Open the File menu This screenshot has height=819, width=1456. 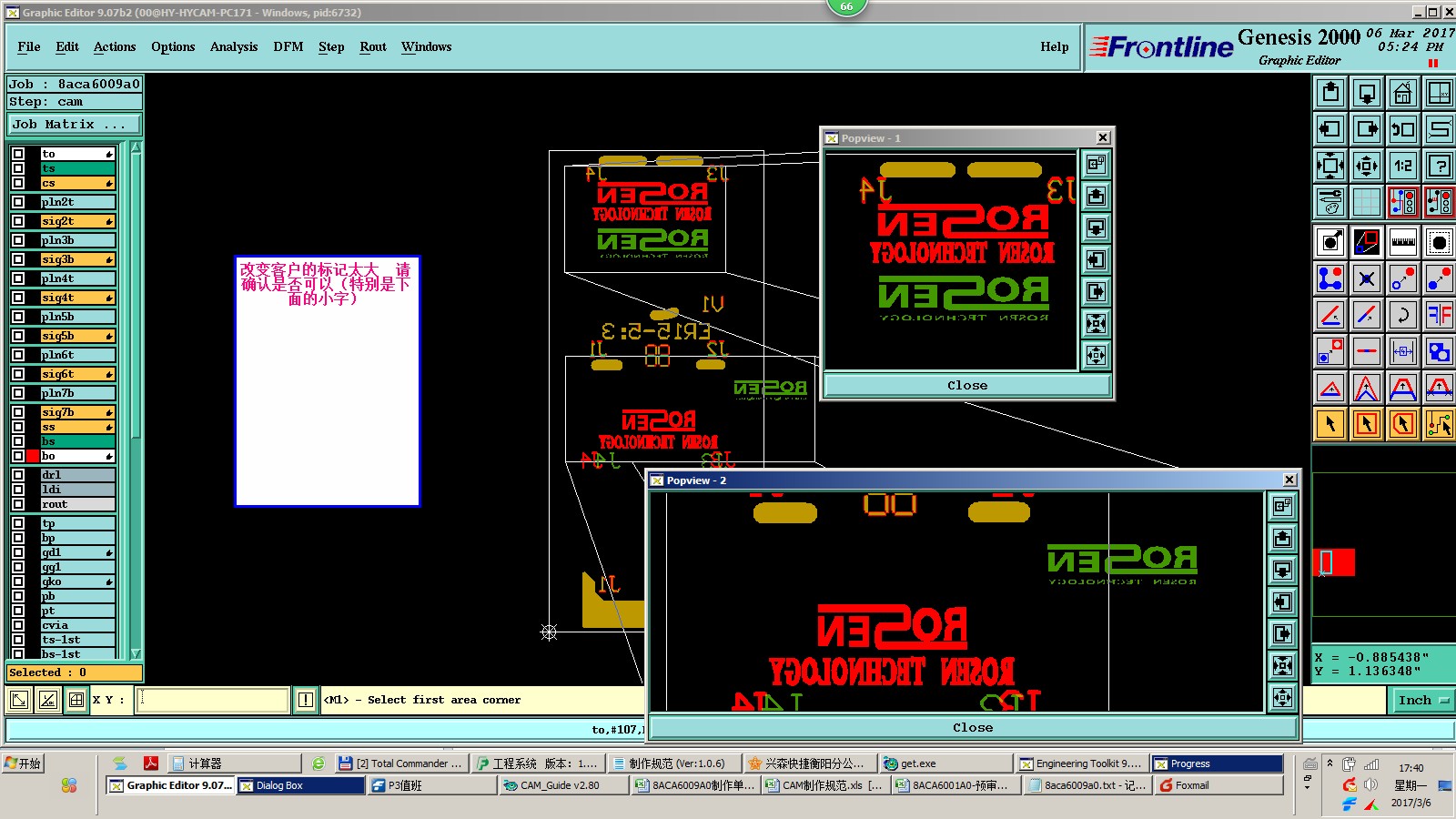pyautogui.click(x=29, y=46)
